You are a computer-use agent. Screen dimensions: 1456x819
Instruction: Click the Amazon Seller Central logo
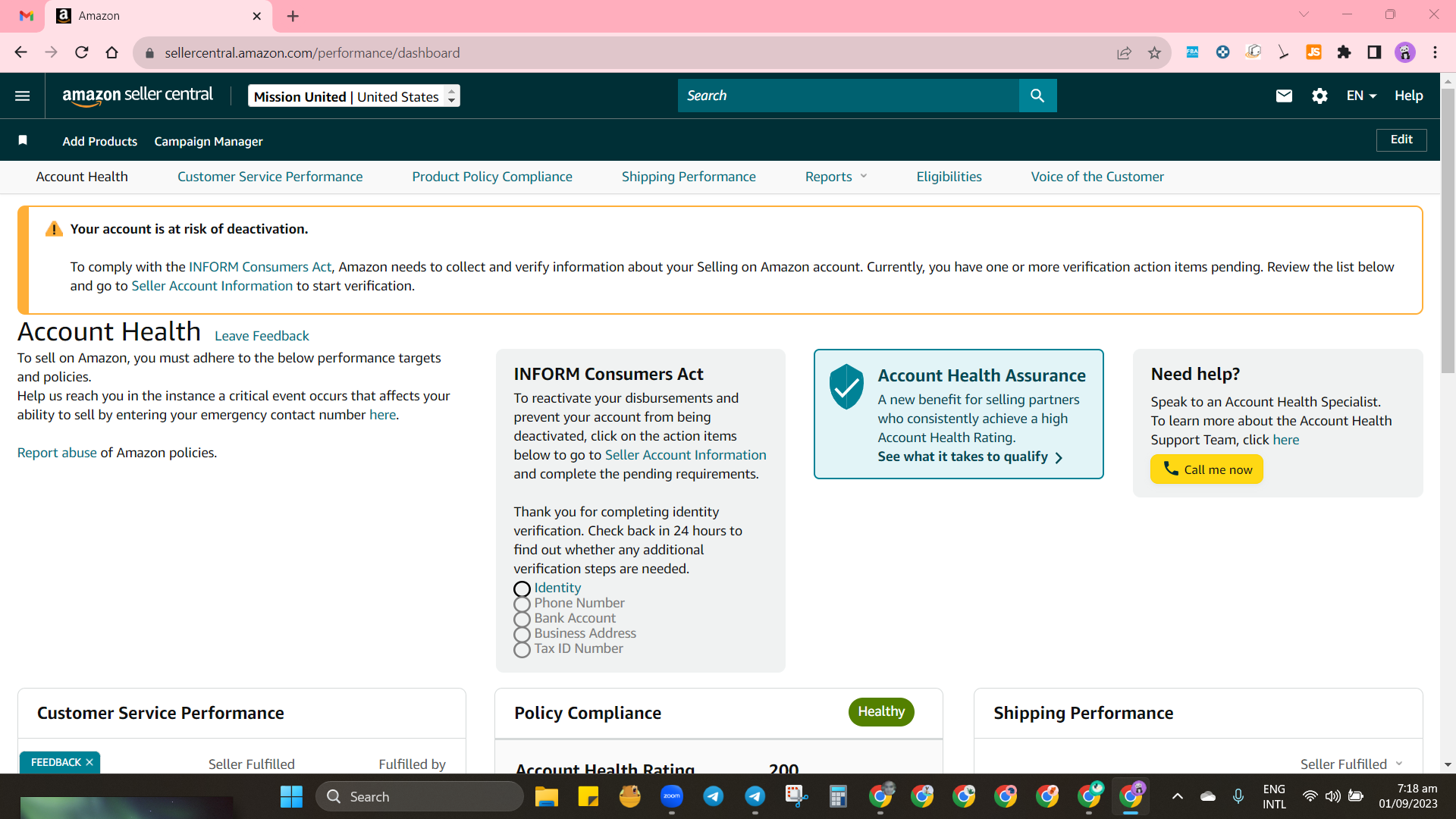[137, 96]
